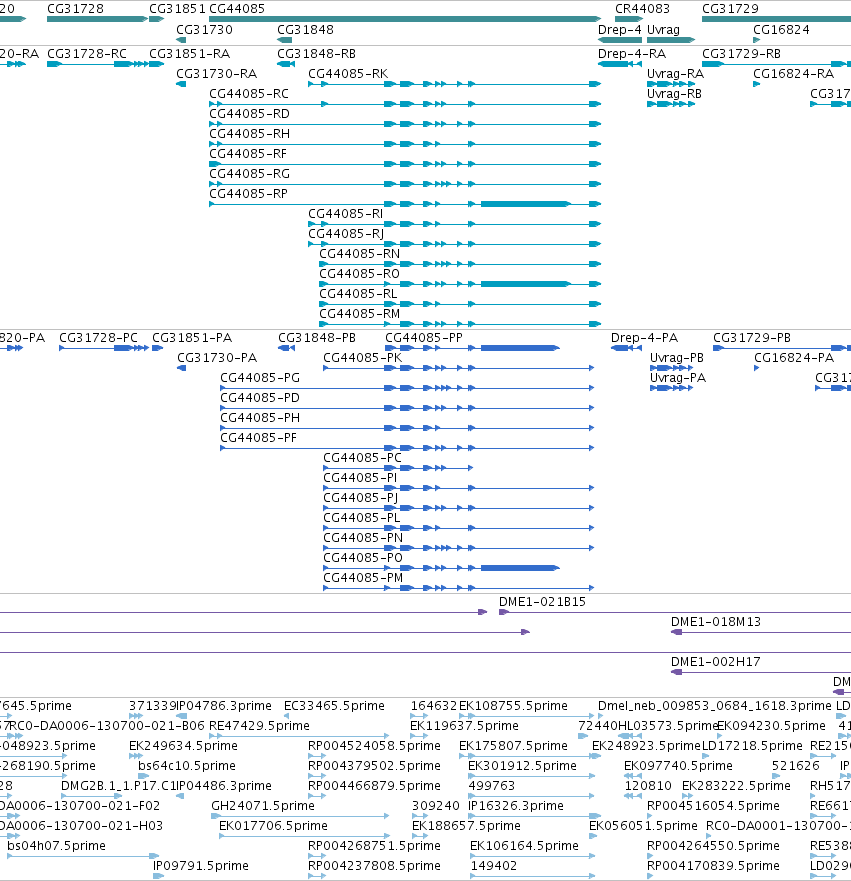Click protein label CG31729-PB
Screen dimensions: 851x881
point(752,338)
